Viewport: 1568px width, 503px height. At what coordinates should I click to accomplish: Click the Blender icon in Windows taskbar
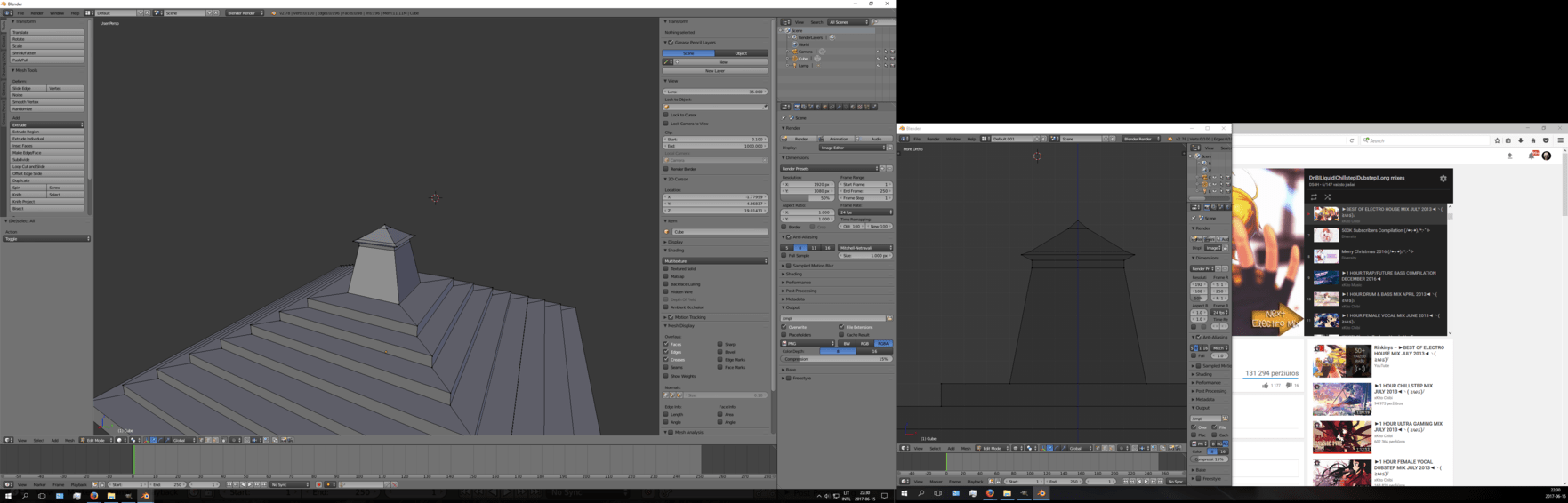[x=146, y=496]
